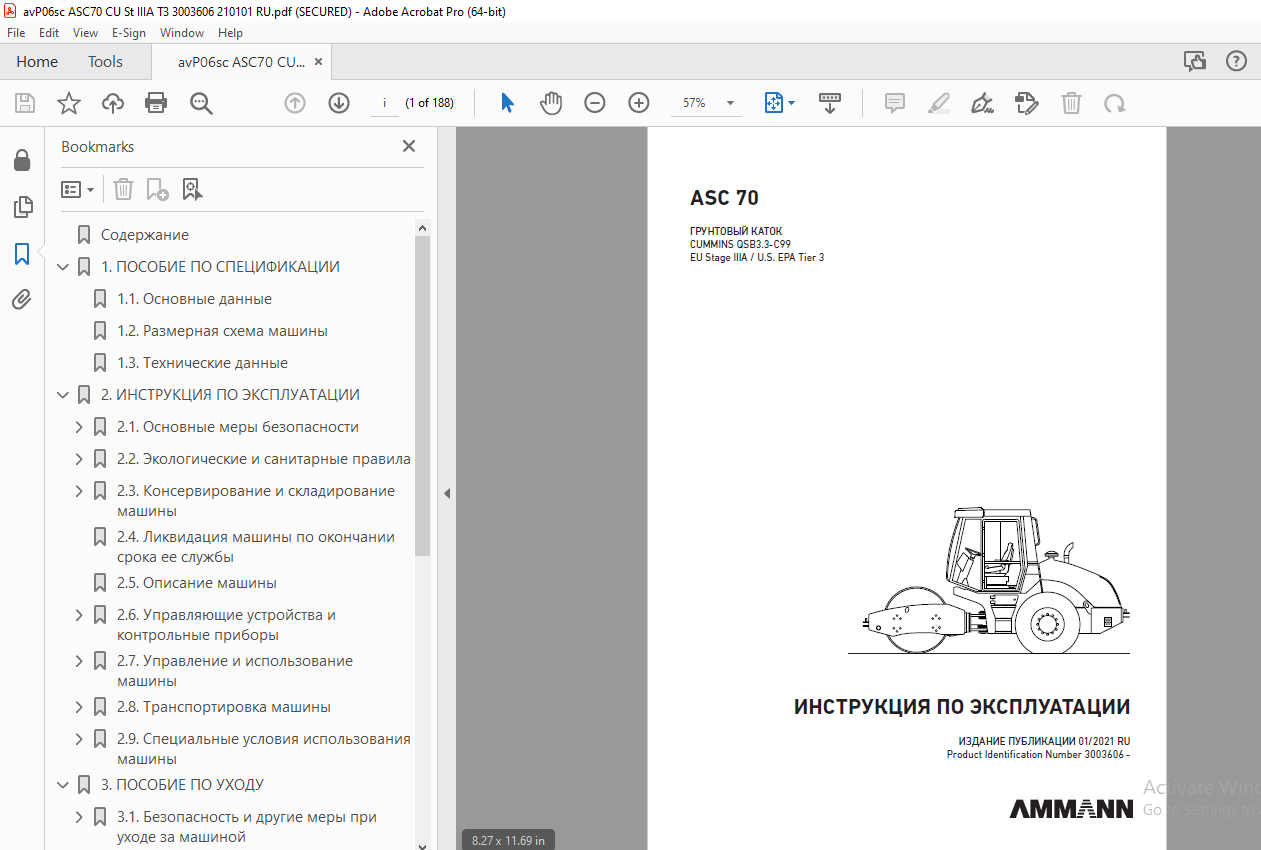
Task: Toggle the Bookmarks panel icon
Action: click(x=22, y=254)
